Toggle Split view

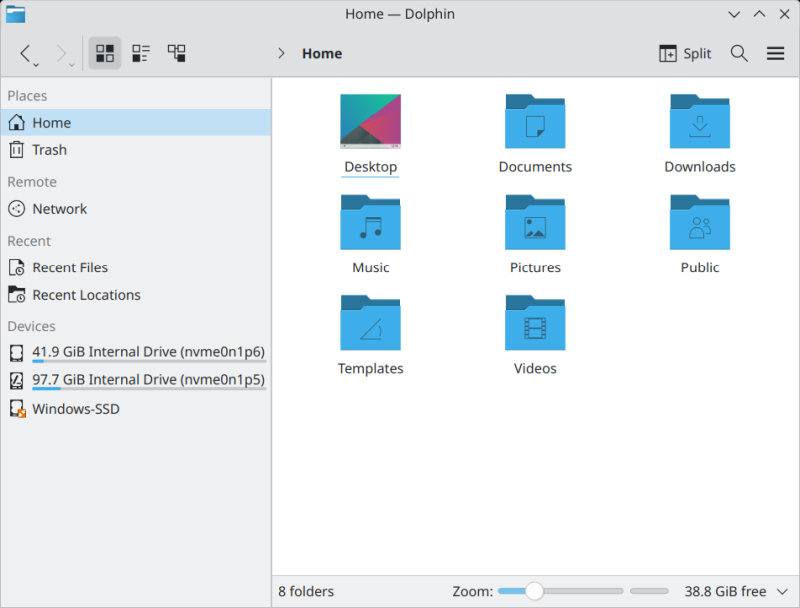[x=684, y=53]
